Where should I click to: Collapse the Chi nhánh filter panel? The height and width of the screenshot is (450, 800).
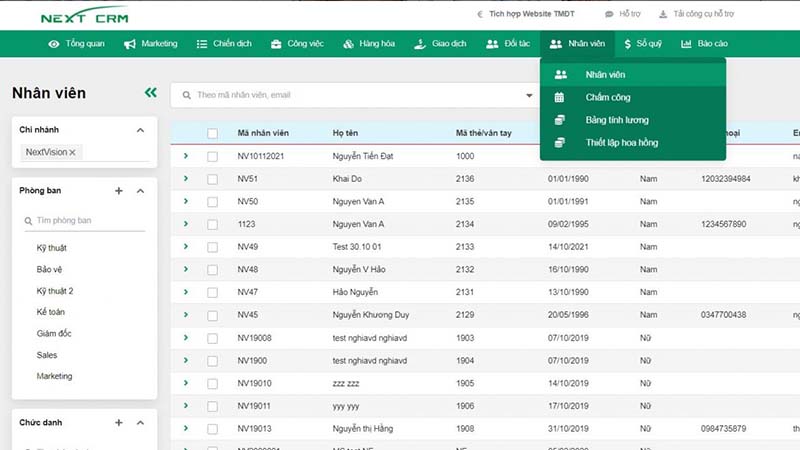pyautogui.click(x=140, y=130)
